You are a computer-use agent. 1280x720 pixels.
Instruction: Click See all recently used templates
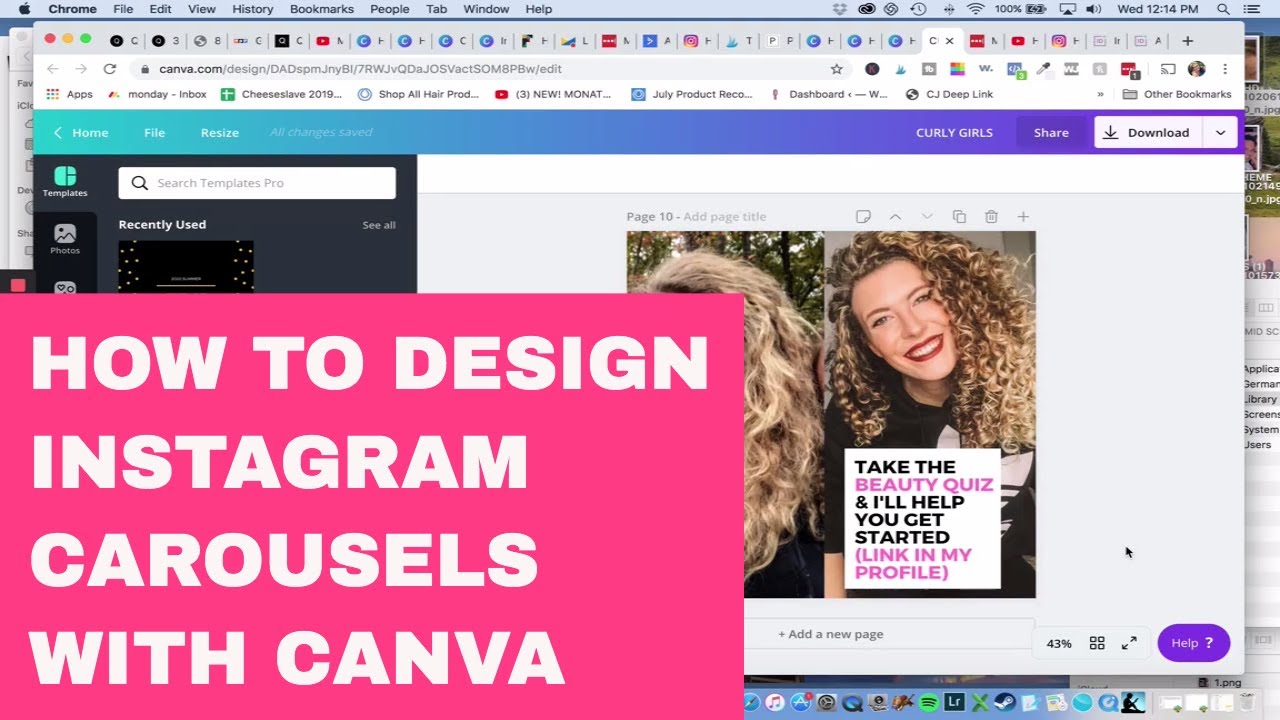(379, 225)
